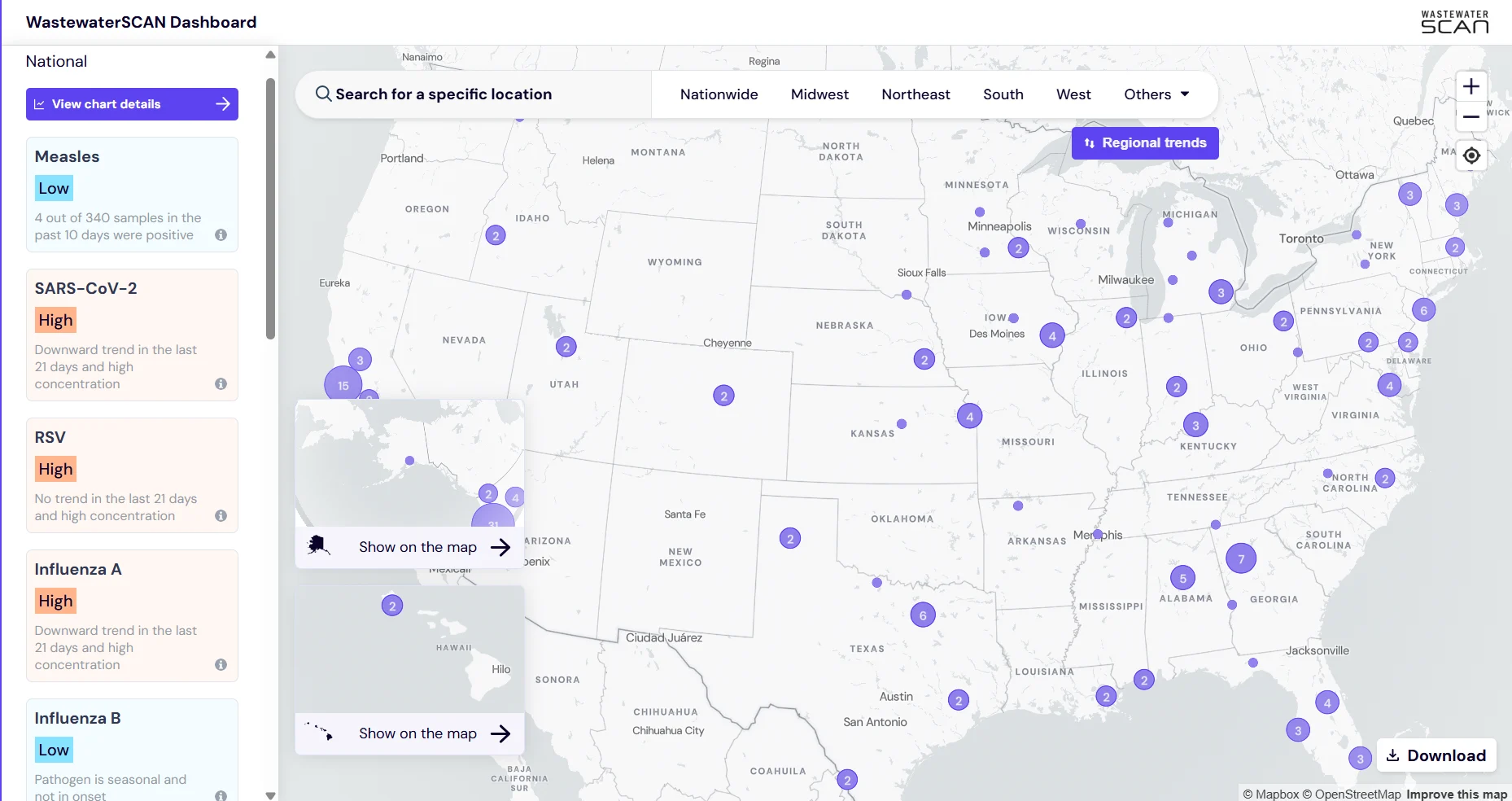Click the Download button on the map
The width and height of the screenshot is (1512, 801).
coord(1436,755)
